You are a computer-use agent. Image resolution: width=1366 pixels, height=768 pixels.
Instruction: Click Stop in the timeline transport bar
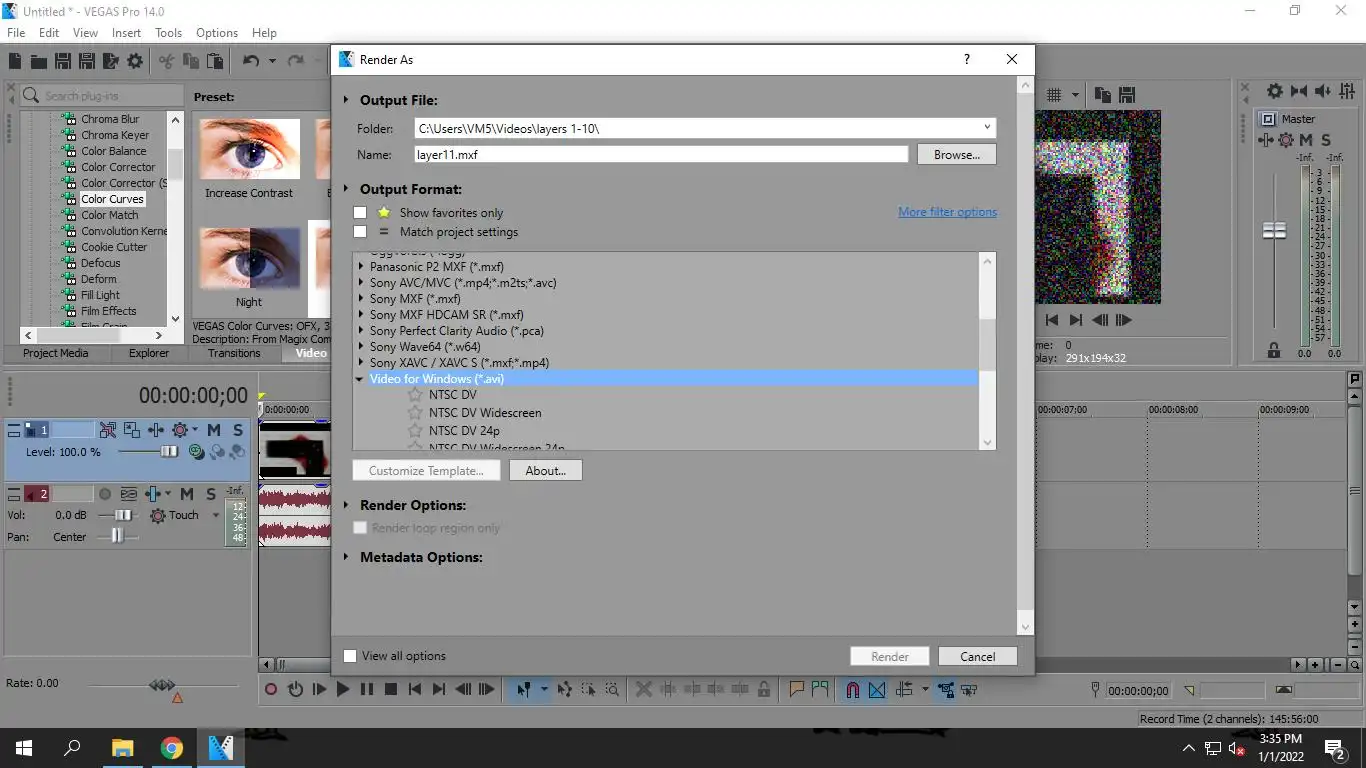[x=391, y=689]
